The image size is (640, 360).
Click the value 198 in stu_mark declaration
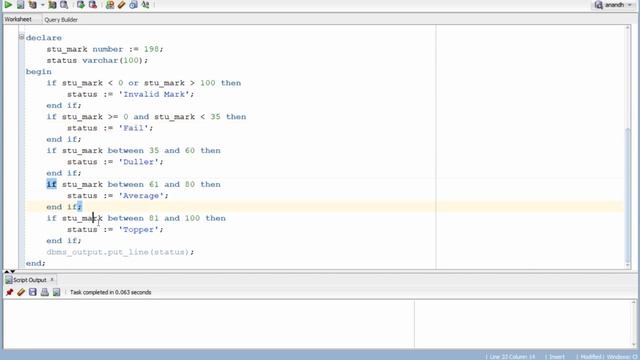pyautogui.click(x=151, y=49)
